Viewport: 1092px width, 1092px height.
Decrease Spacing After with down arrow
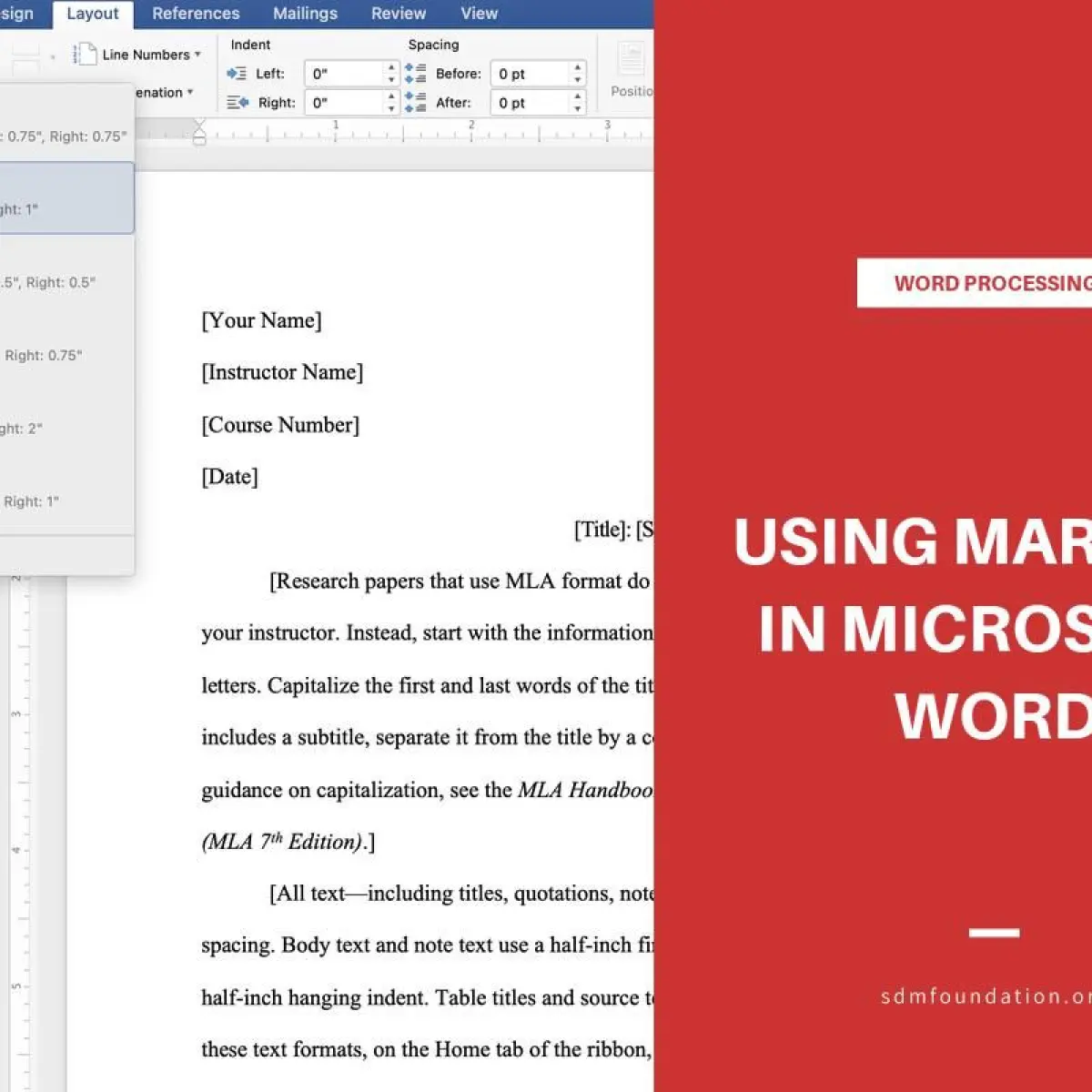click(578, 109)
